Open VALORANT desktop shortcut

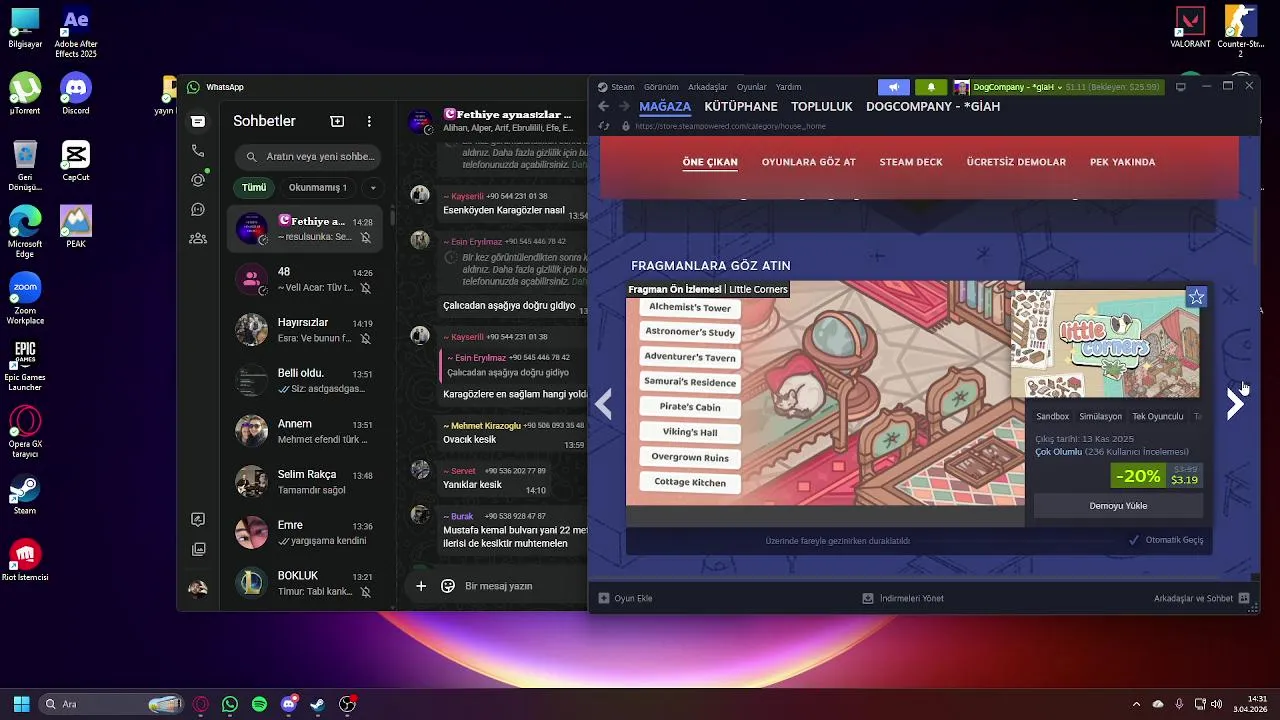pos(1190,28)
